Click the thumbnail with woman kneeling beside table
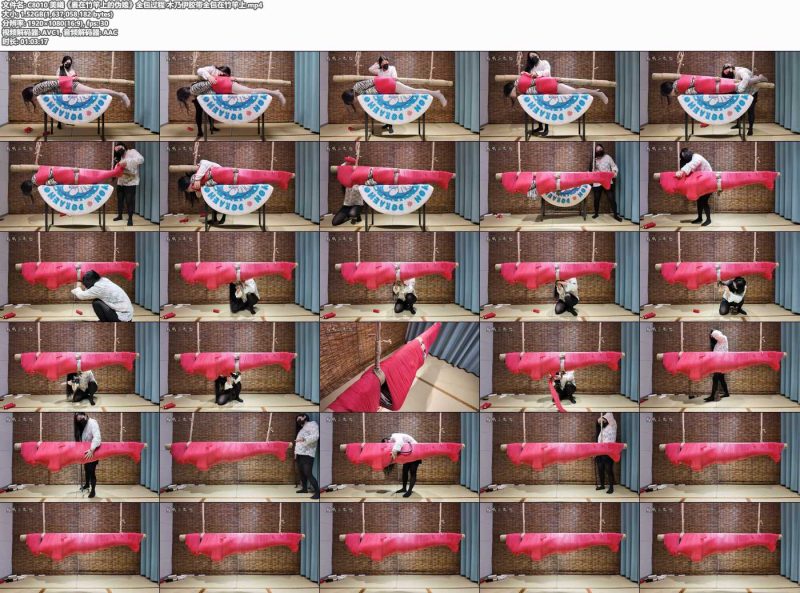Image resolution: width=800 pixels, height=593 pixels. tap(399, 186)
